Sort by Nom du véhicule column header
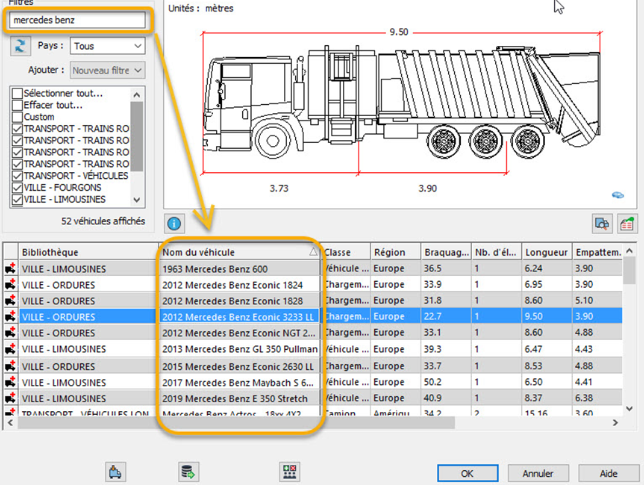 point(239,252)
